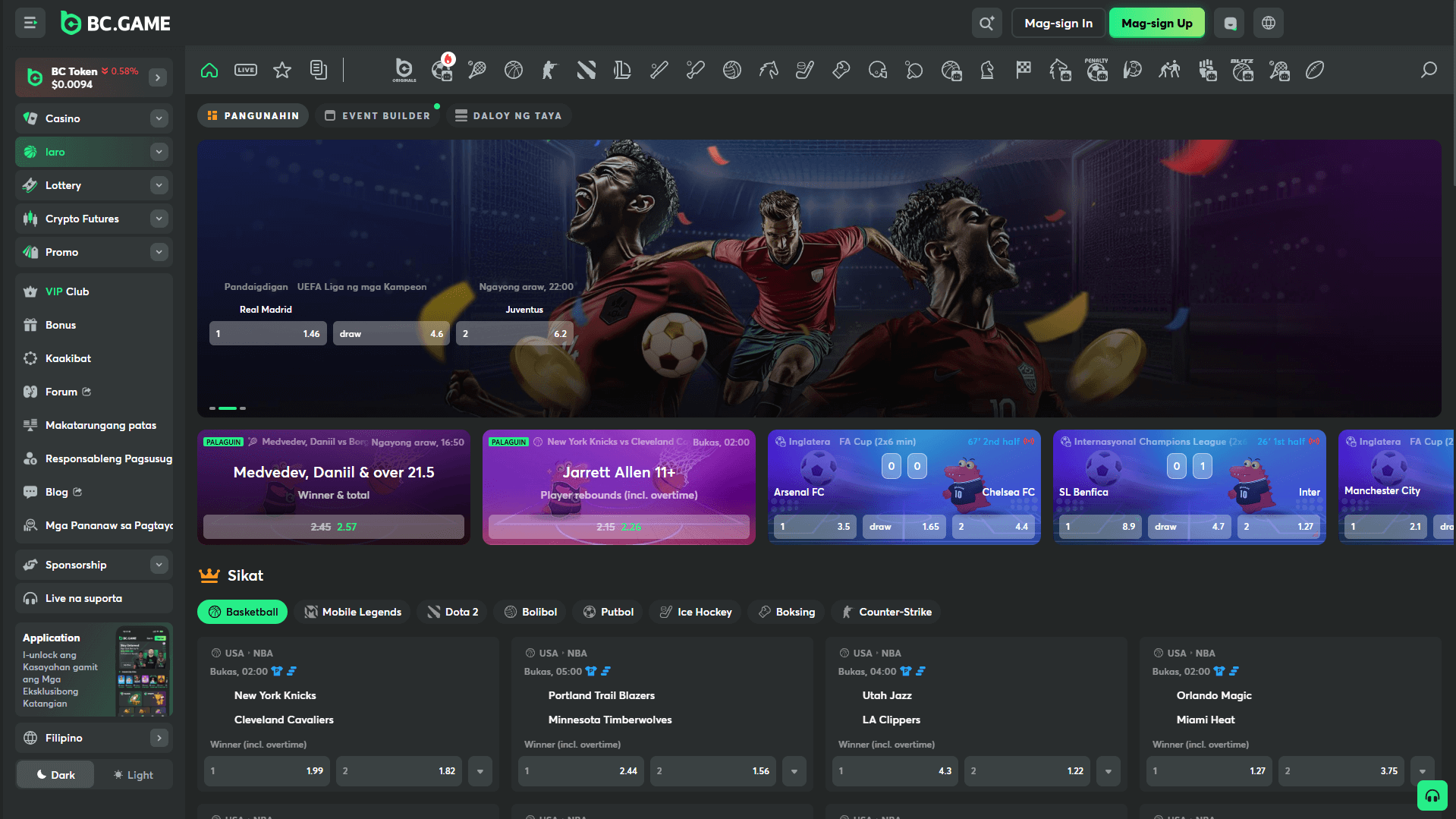The image size is (1456, 819).
Task: Select the American football helmet icon
Action: pos(878,70)
